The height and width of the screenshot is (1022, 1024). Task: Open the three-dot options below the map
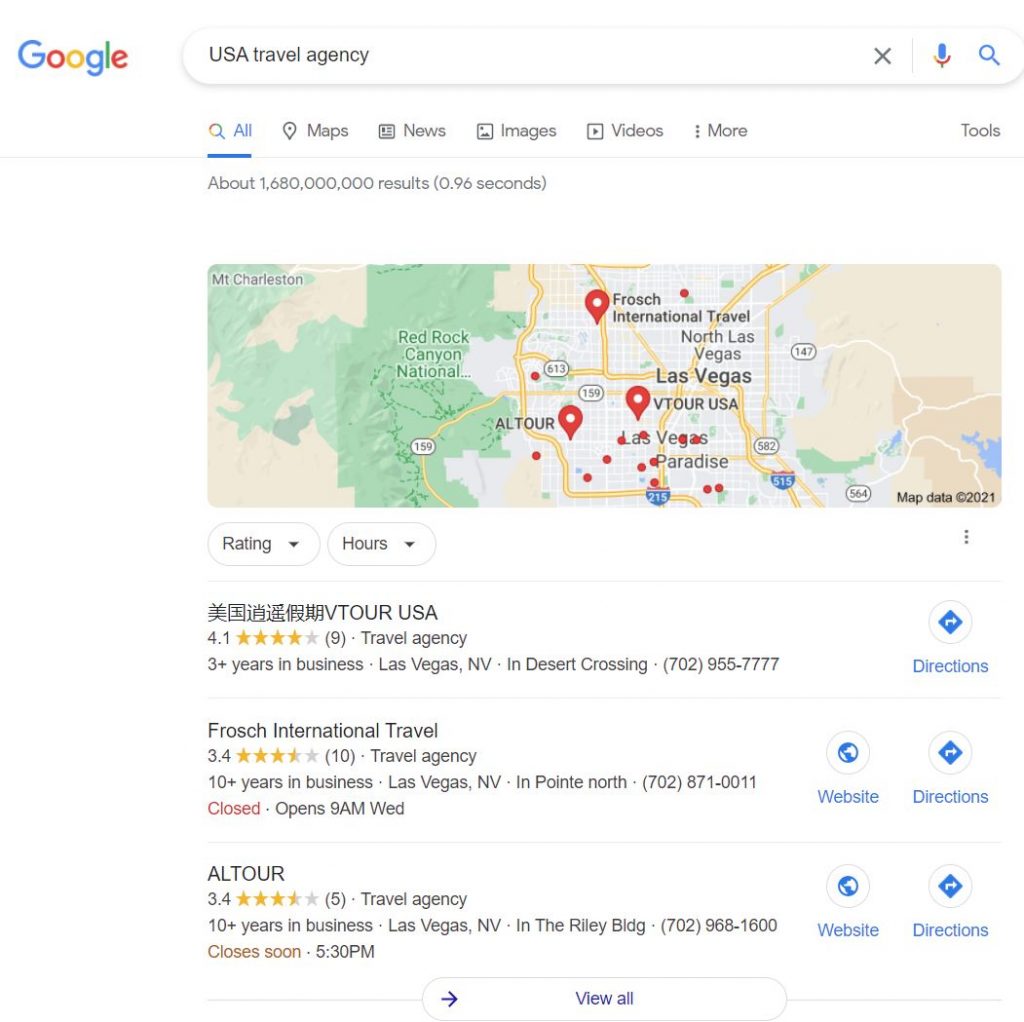click(x=966, y=537)
